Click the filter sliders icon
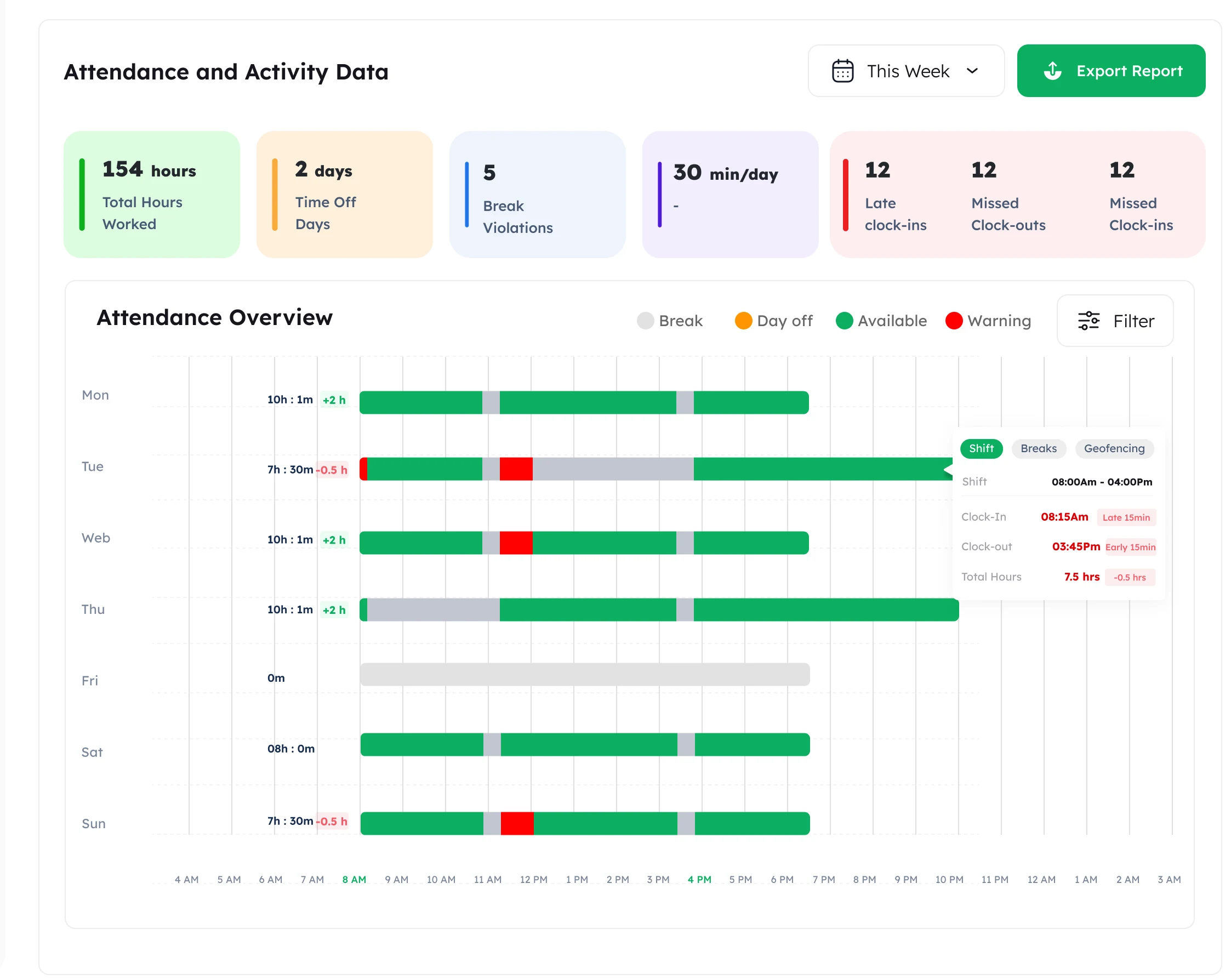 pos(1088,321)
